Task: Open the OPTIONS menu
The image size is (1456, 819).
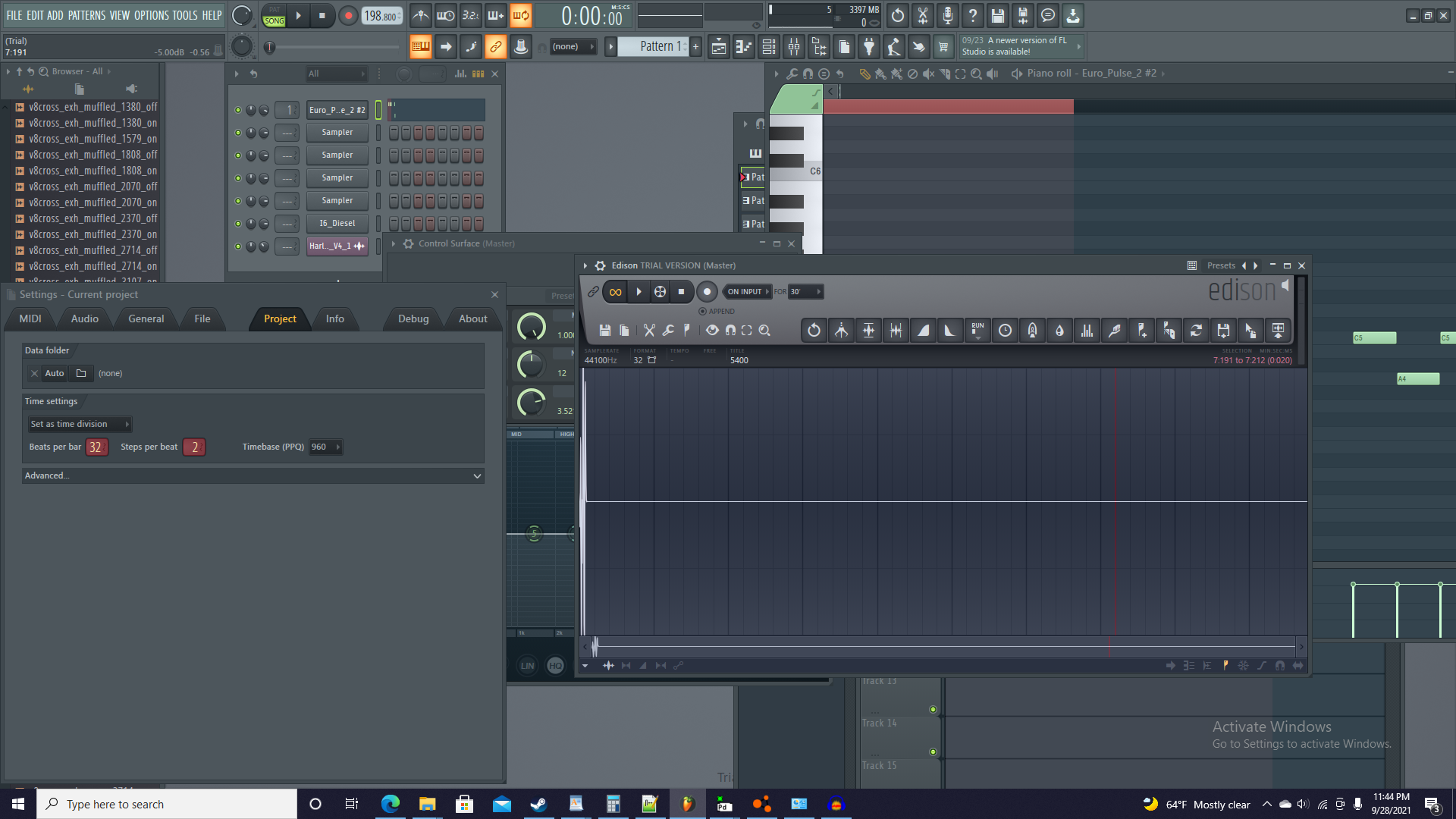Action: click(x=152, y=15)
